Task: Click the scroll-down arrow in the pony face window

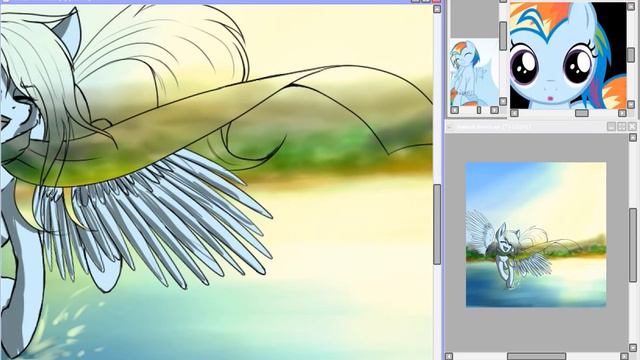Action: pos(631,105)
